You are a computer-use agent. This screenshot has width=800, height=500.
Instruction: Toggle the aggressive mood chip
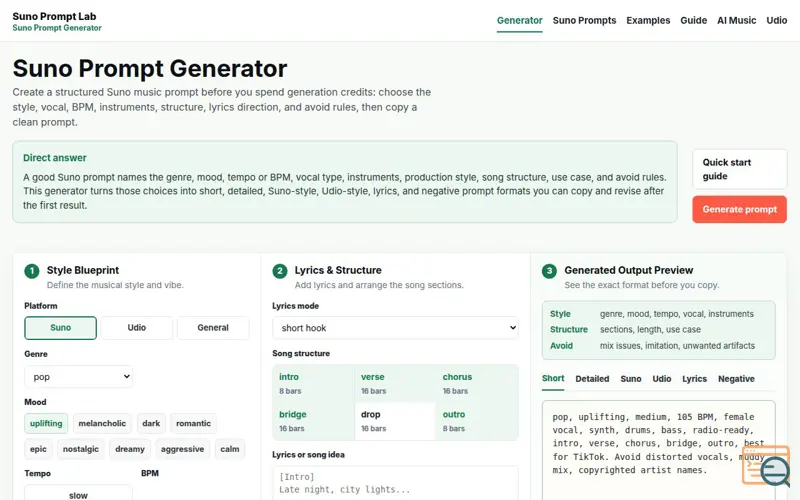click(x=182, y=449)
